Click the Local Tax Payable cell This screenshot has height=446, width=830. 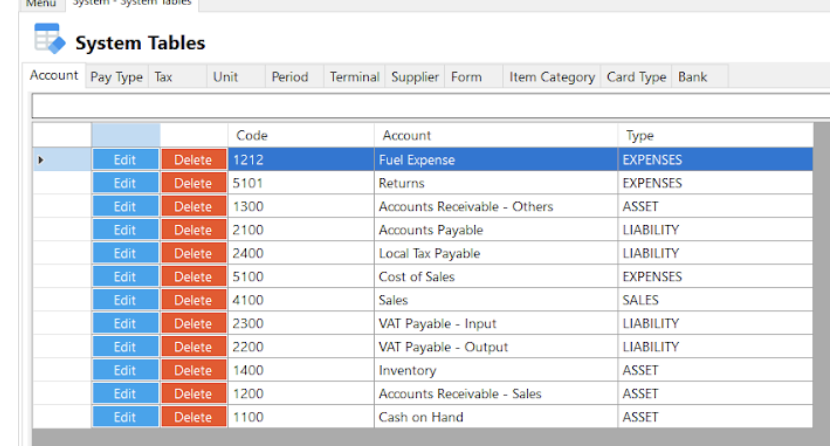496,253
